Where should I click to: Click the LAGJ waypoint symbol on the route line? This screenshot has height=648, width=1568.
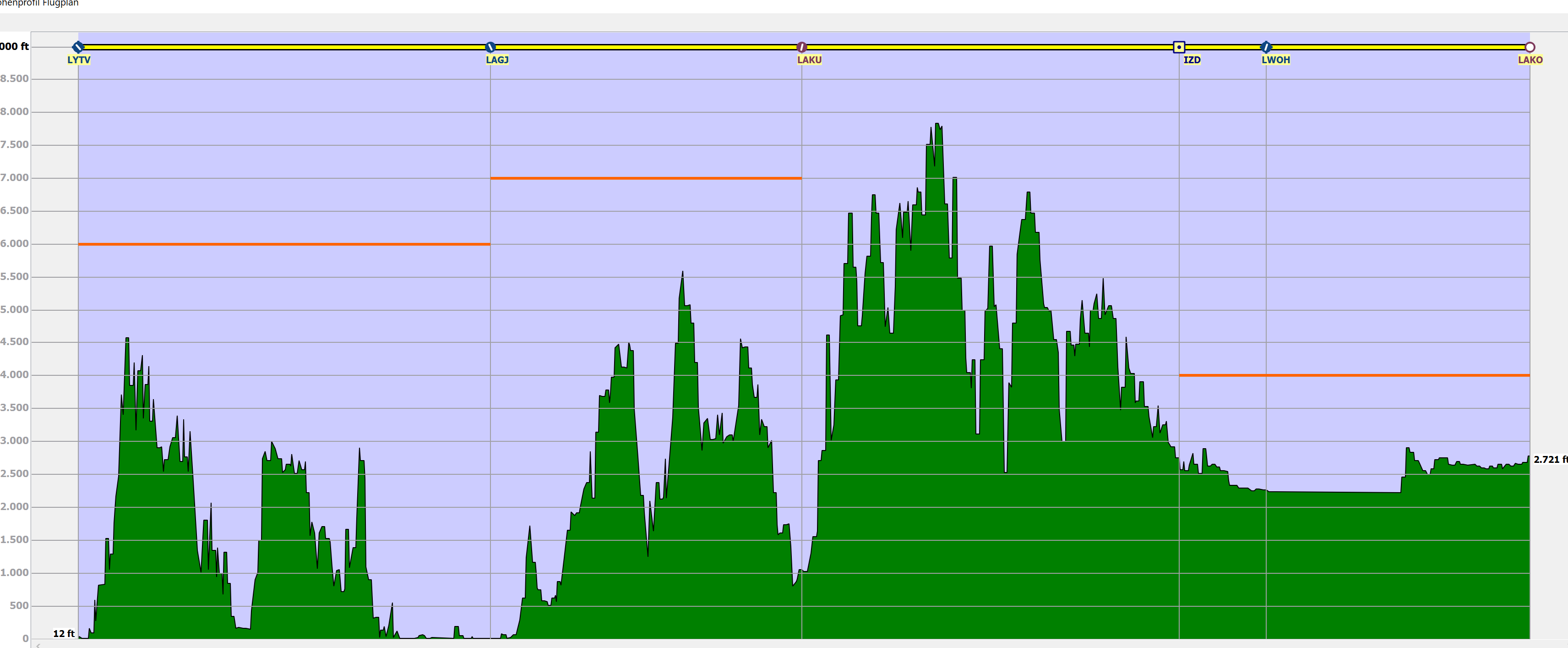490,47
